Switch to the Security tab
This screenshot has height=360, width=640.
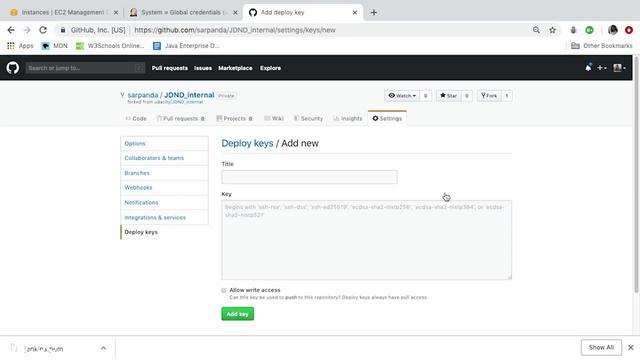308,118
